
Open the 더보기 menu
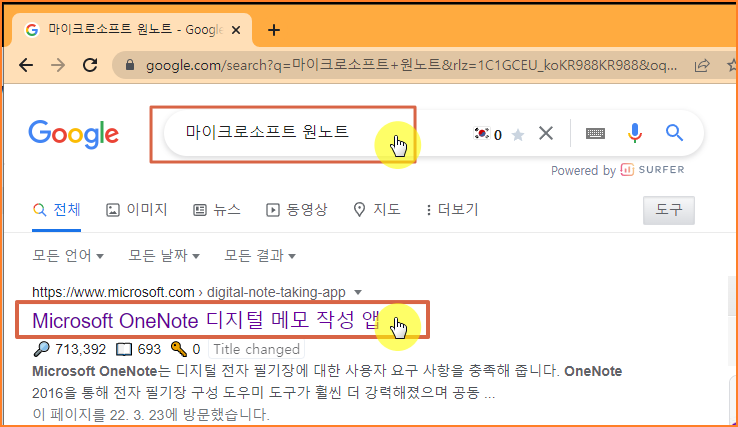click(x=452, y=209)
